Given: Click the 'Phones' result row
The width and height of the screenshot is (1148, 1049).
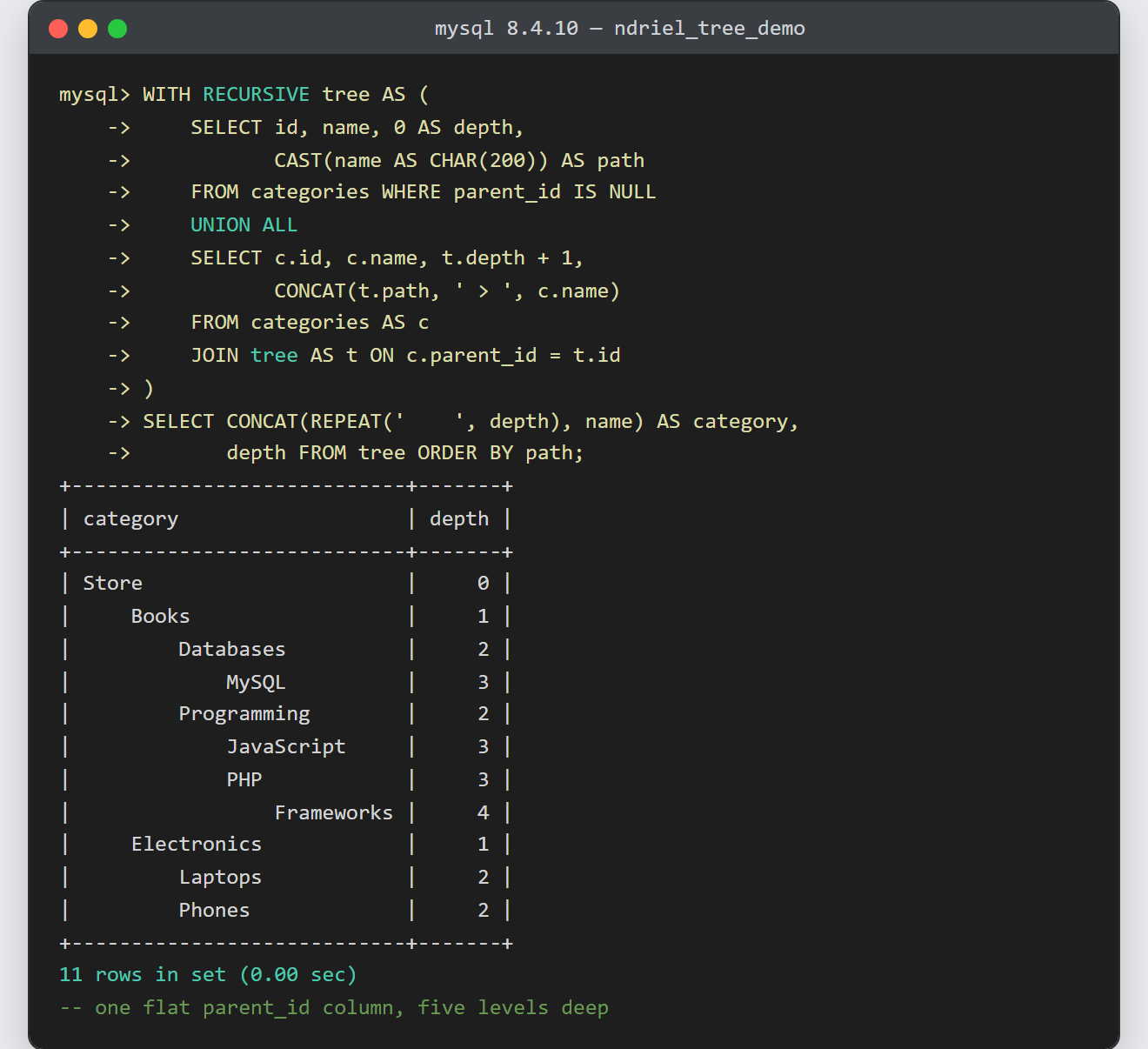Looking at the screenshot, I should pos(286,911).
